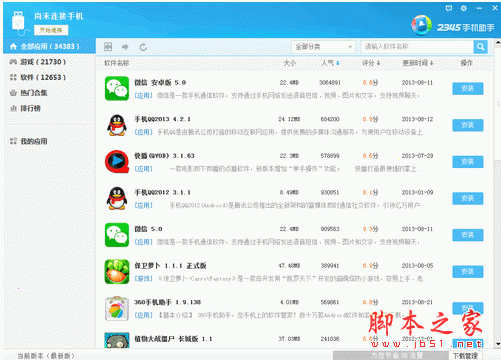Sort list by 更新时间 column

pyautogui.click(x=418, y=63)
